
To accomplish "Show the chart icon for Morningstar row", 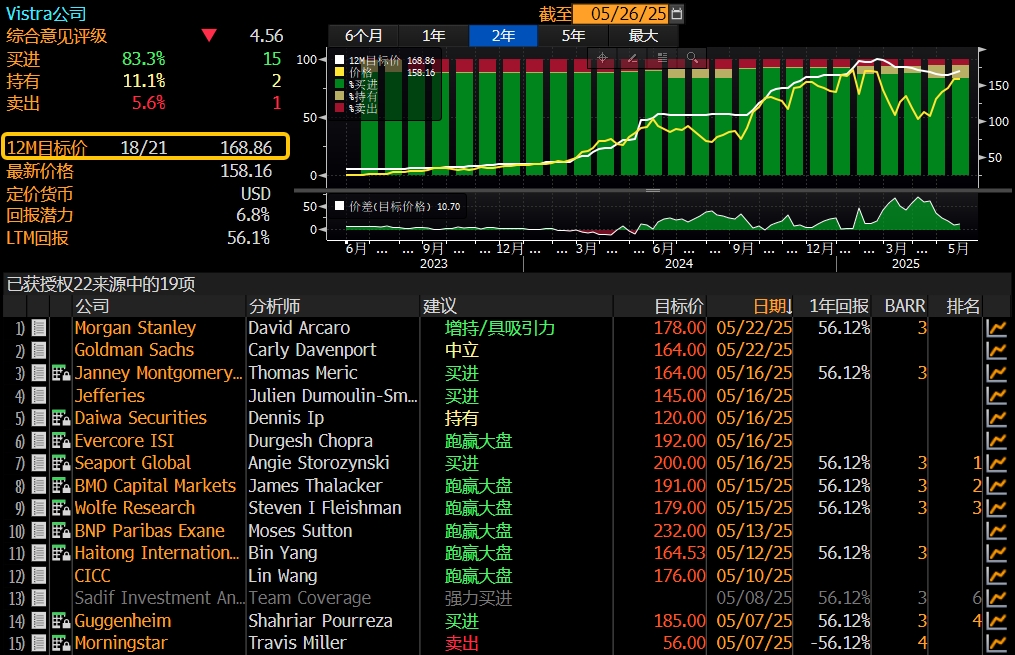I will pyautogui.click(x=996, y=643).
